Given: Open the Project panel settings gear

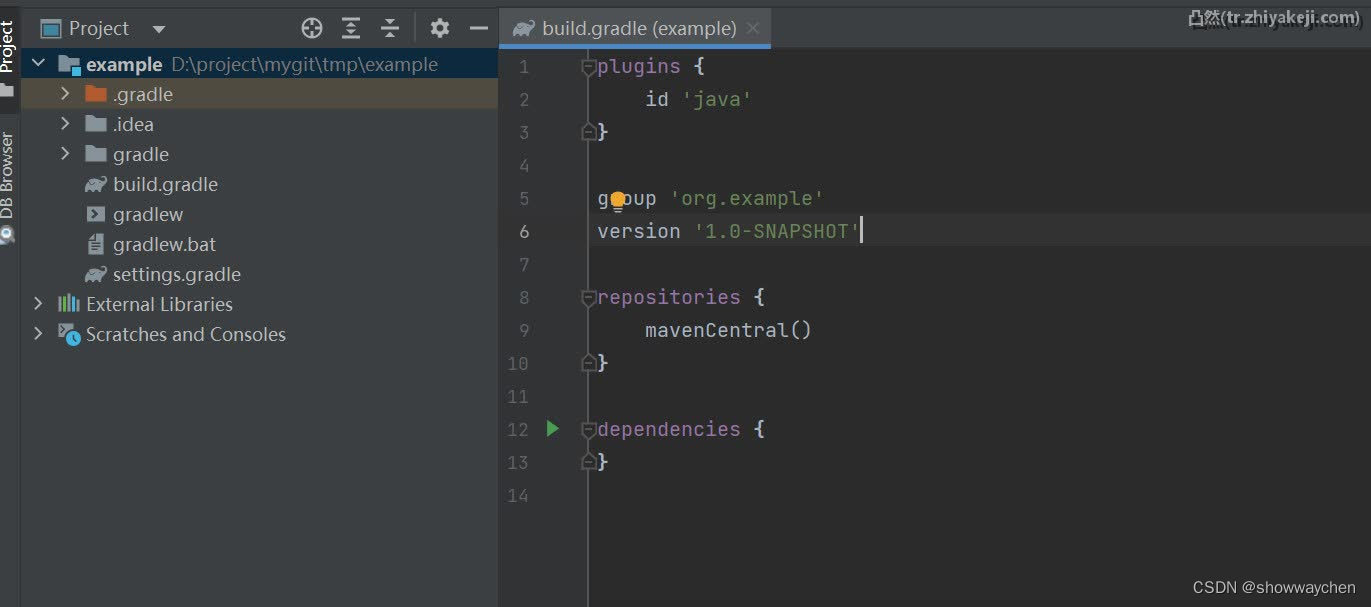Looking at the screenshot, I should 440,29.
